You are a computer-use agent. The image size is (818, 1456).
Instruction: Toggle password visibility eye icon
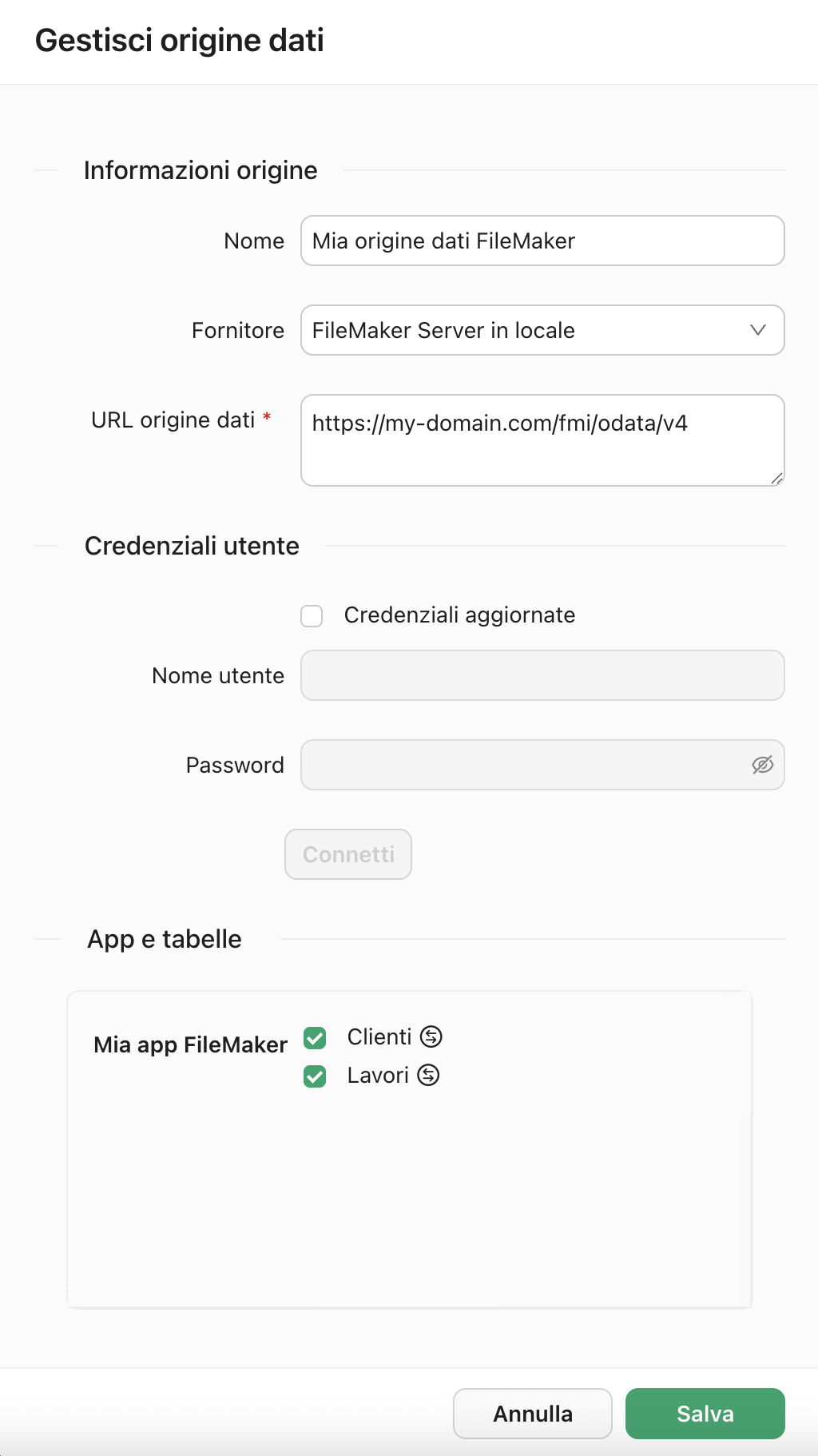[762, 765]
